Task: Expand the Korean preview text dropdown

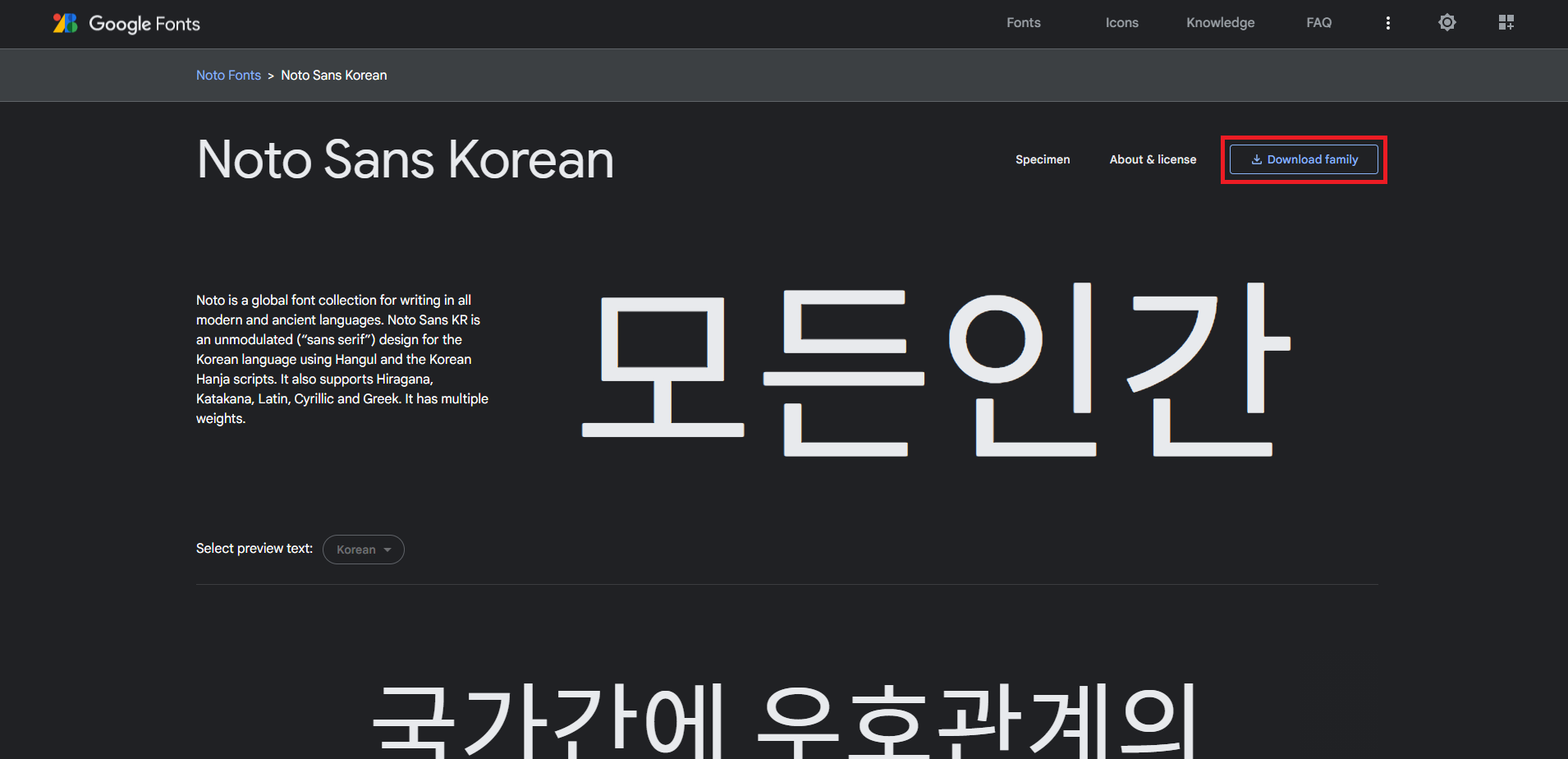Action: tap(364, 550)
